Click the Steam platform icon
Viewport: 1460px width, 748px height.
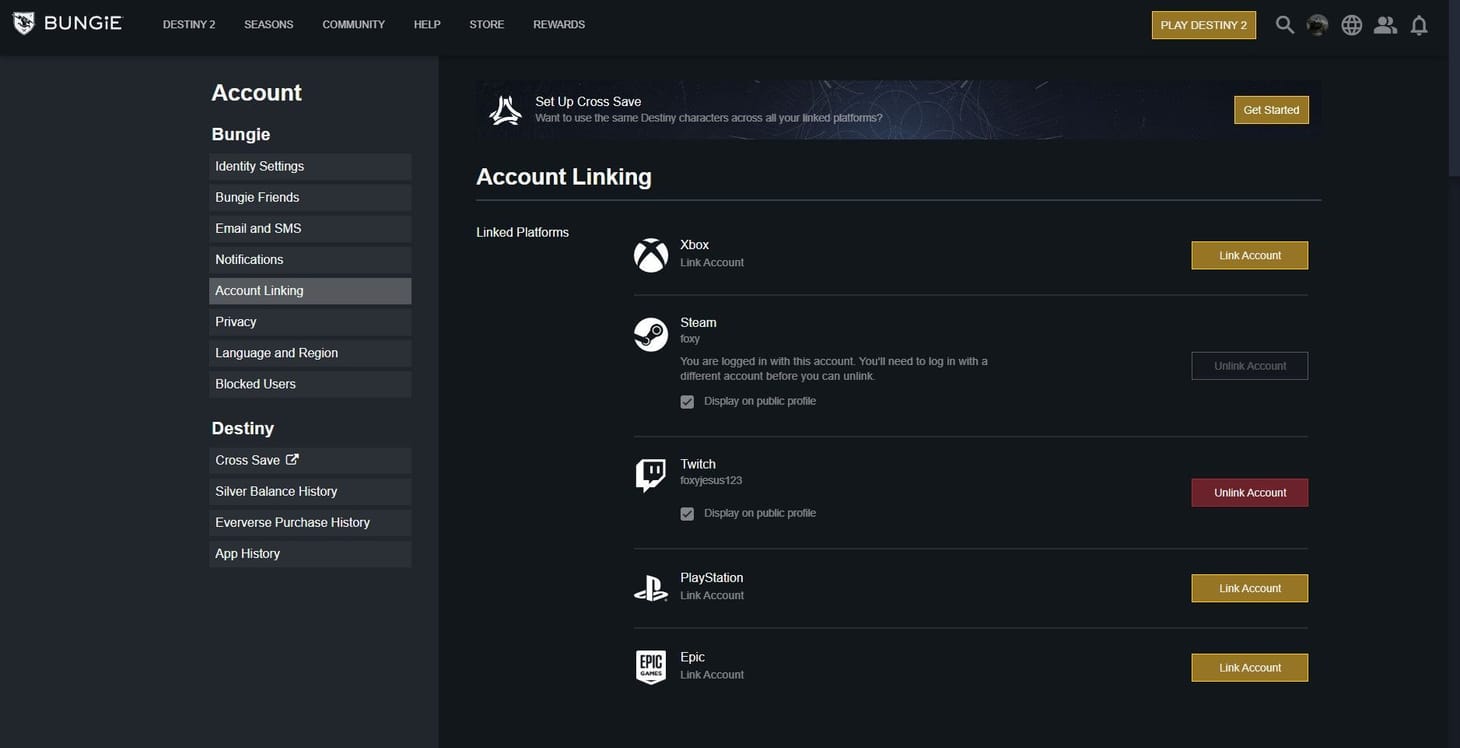[651, 335]
